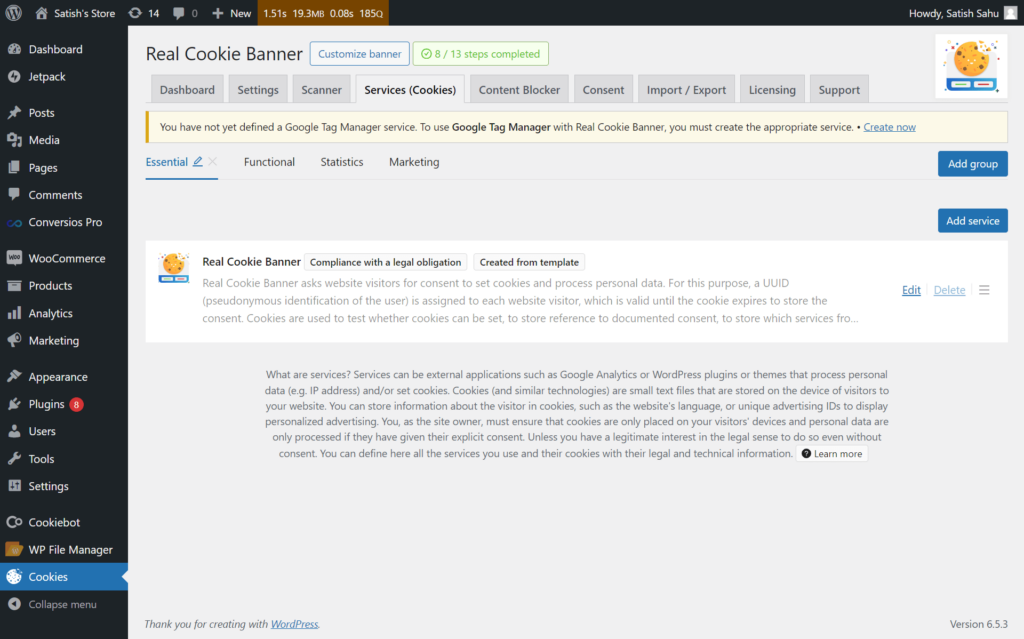Screen dimensions: 1024x639
Task: Click the Real Cookie Banner logo thumbnail
Action: (971, 66)
